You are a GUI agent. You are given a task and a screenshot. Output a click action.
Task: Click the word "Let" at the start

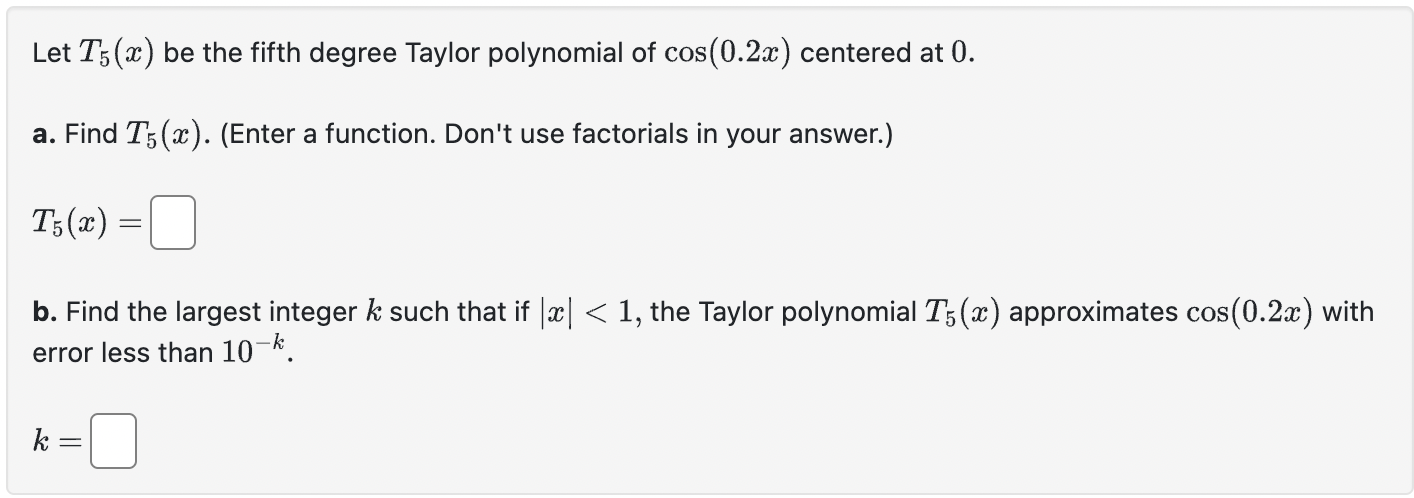[51, 54]
